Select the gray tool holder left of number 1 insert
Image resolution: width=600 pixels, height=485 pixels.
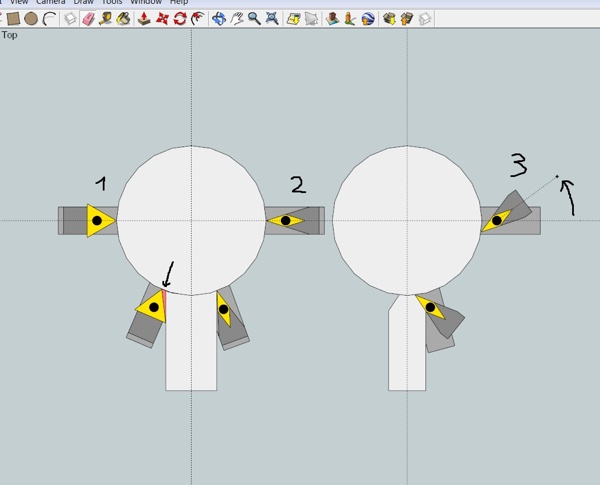[x=73, y=220]
